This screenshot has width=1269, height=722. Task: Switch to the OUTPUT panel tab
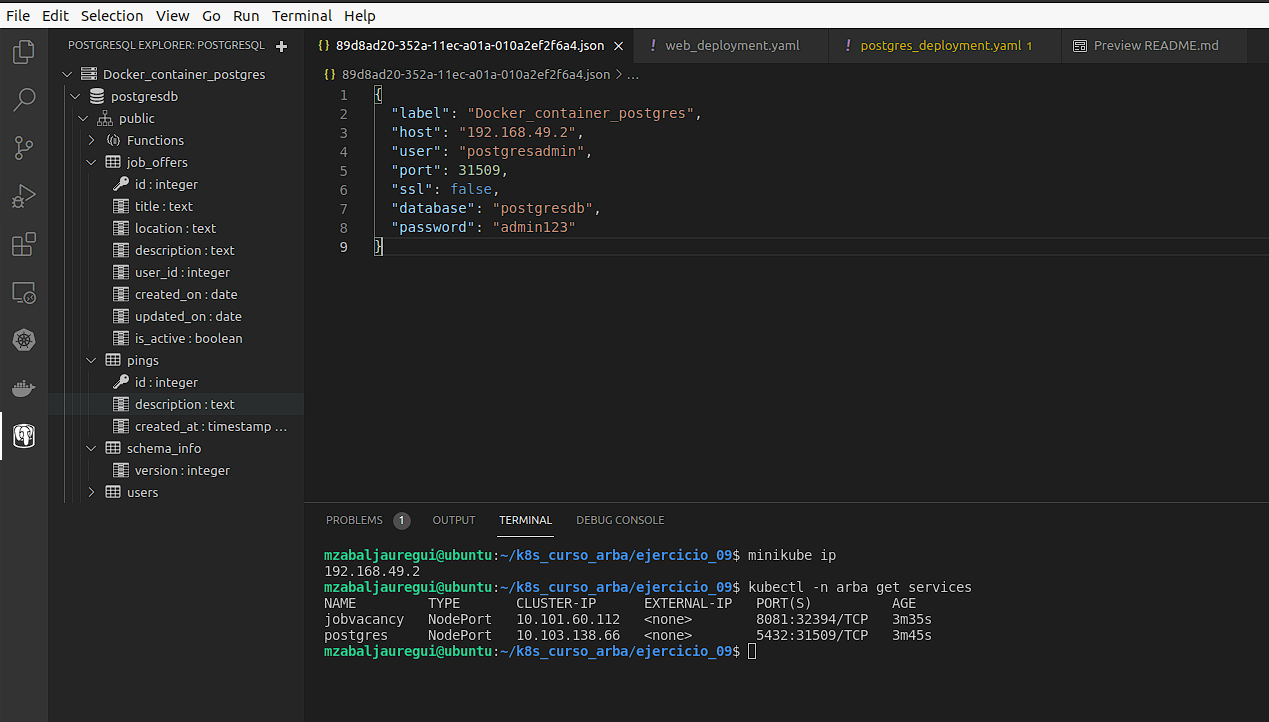(453, 520)
